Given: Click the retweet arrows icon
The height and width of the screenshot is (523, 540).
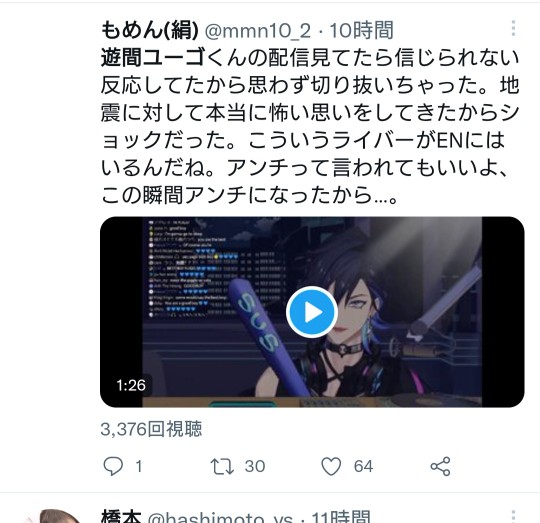Looking at the screenshot, I should (222, 466).
